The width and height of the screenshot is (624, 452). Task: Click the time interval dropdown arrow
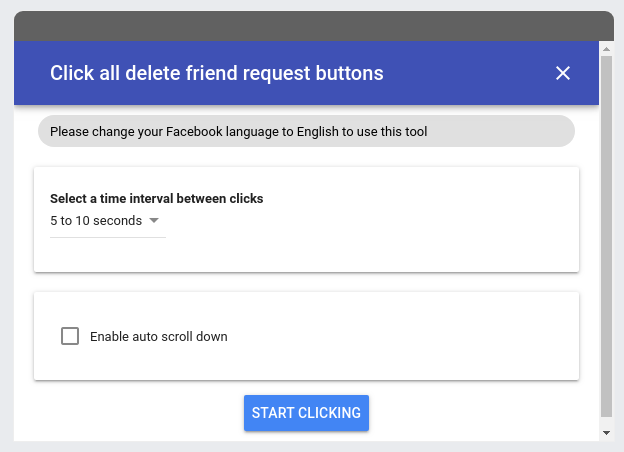pos(154,221)
